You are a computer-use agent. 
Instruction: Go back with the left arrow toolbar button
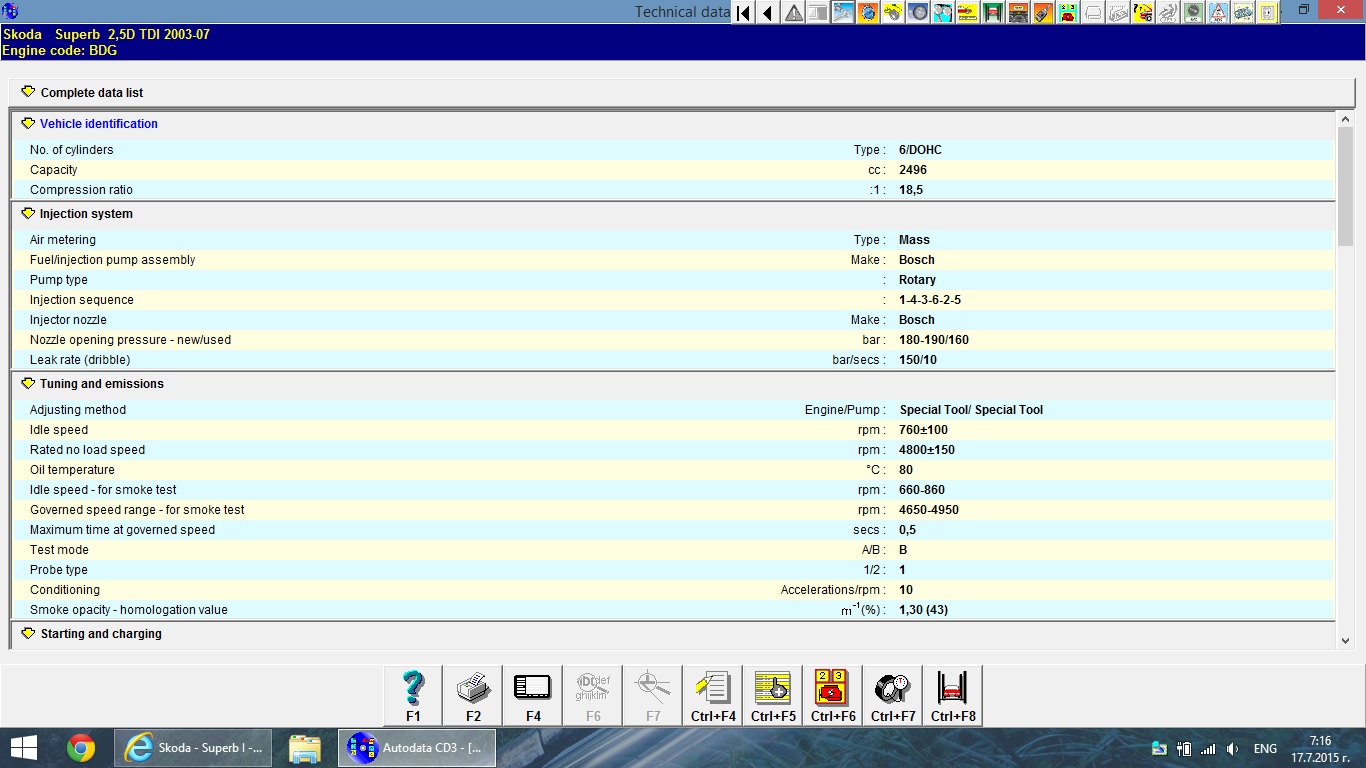click(768, 13)
